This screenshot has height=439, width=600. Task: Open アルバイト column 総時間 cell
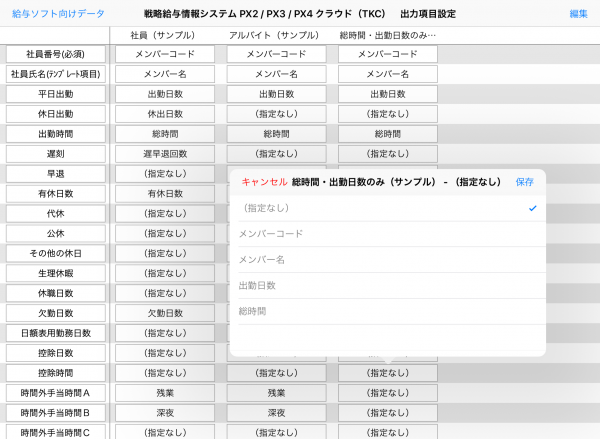point(276,134)
